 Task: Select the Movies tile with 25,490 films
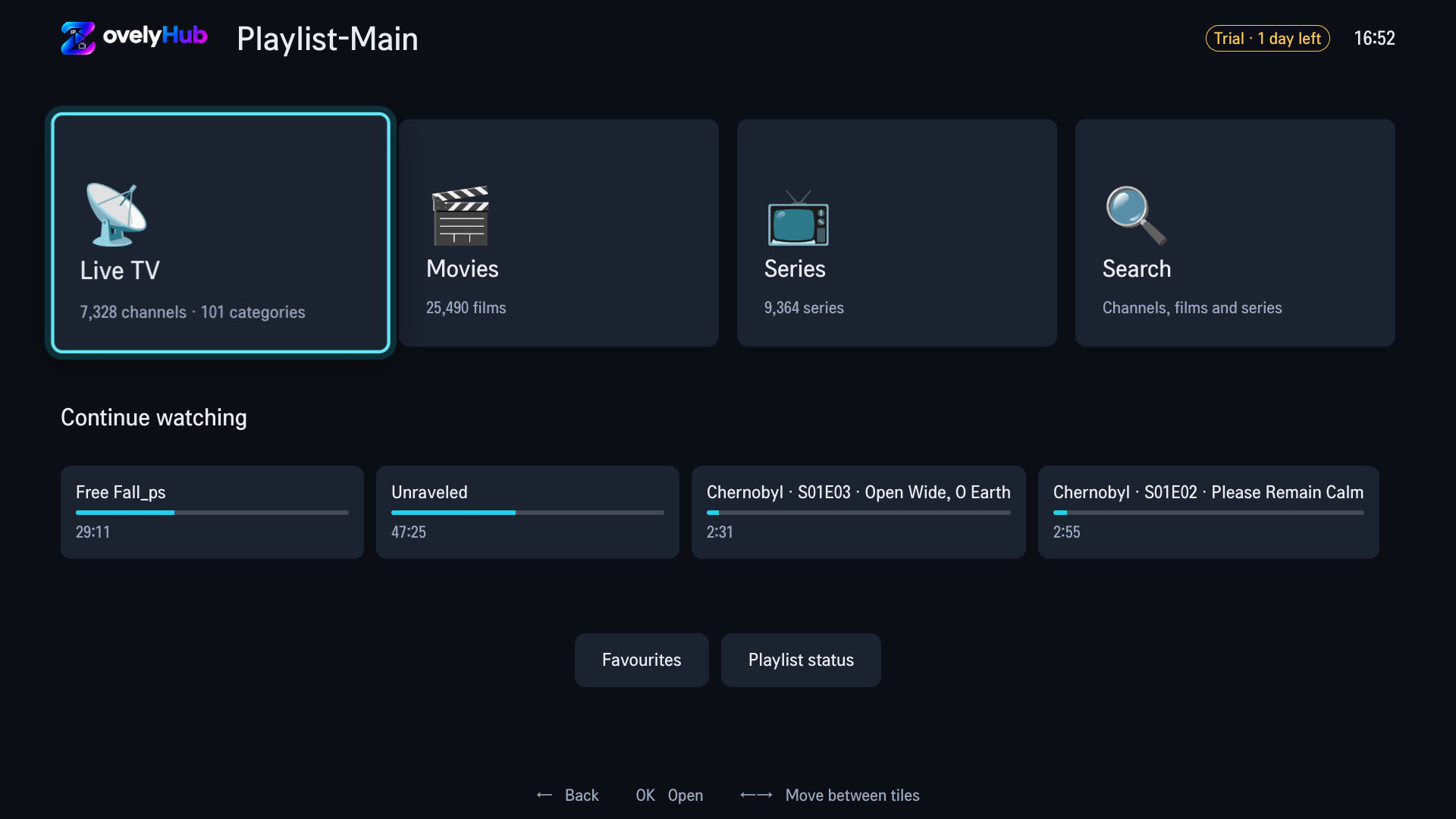coord(559,233)
